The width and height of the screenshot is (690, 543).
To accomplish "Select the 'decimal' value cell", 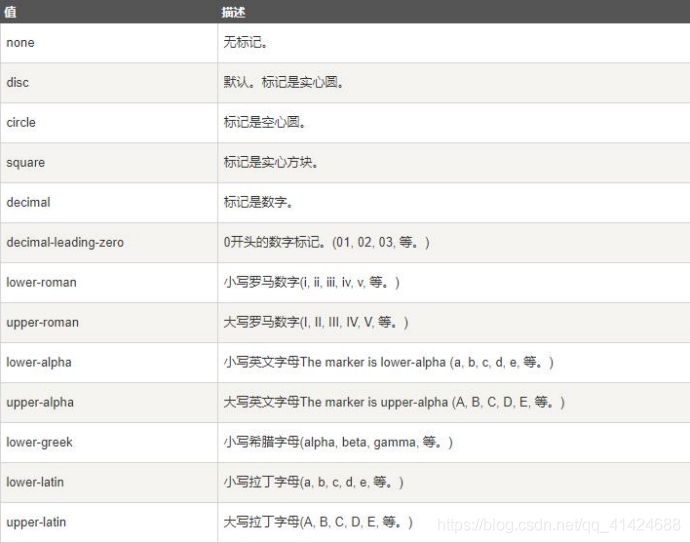I will pos(109,202).
